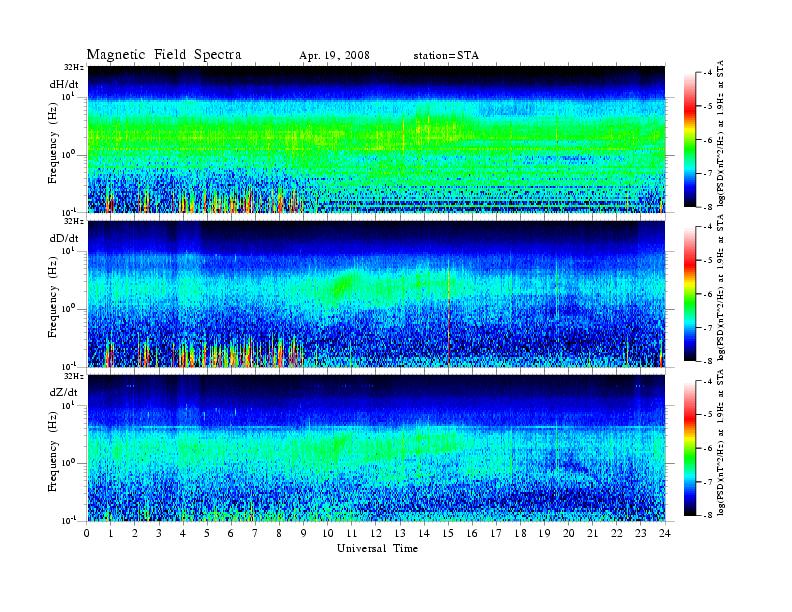Click the log(PSD) label of the dZ/dt color bar

[721, 442]
